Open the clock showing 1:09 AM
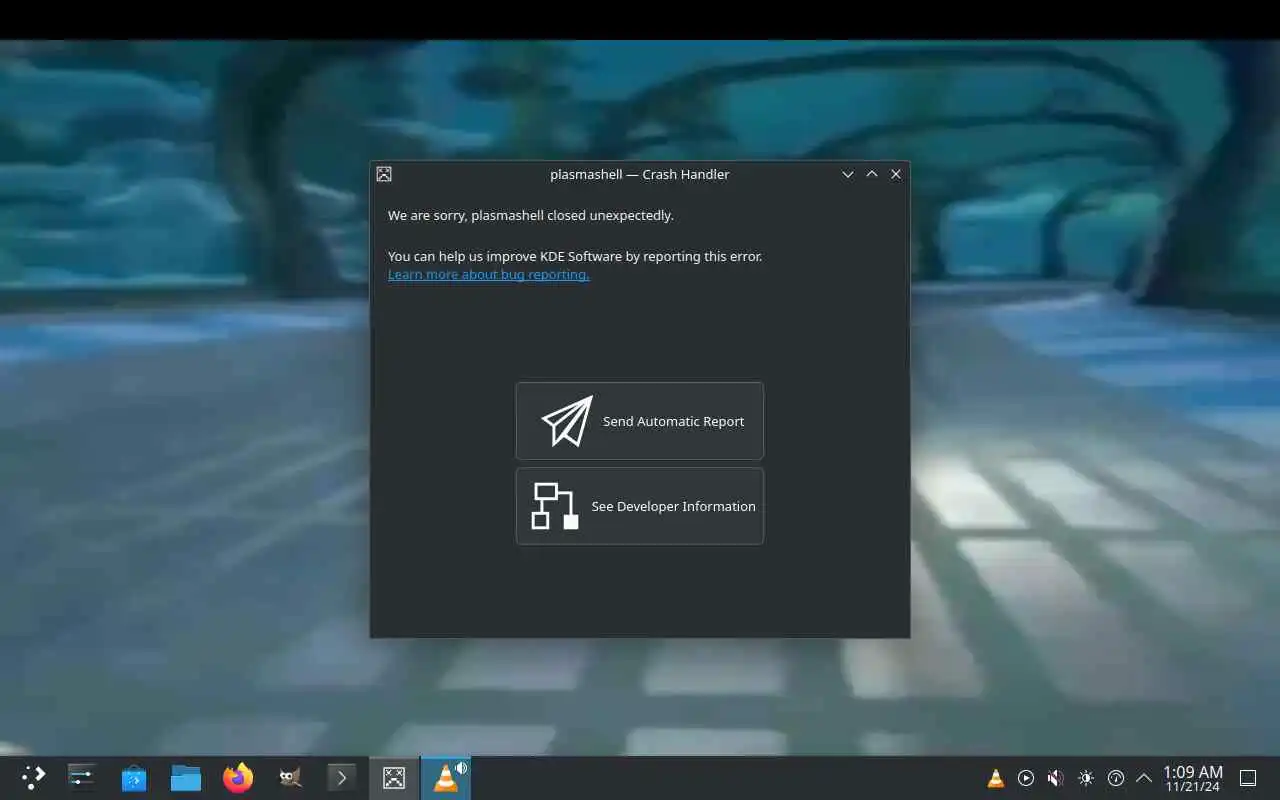 [1193, 778]
